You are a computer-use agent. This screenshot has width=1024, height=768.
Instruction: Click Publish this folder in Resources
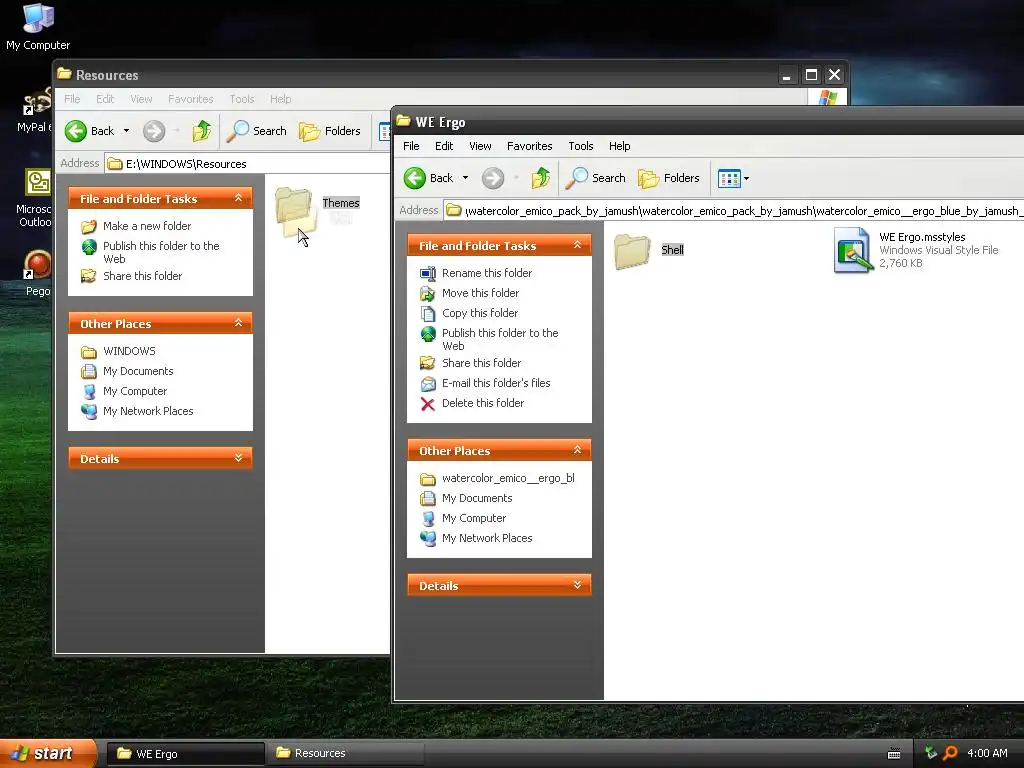pos(161,252)
